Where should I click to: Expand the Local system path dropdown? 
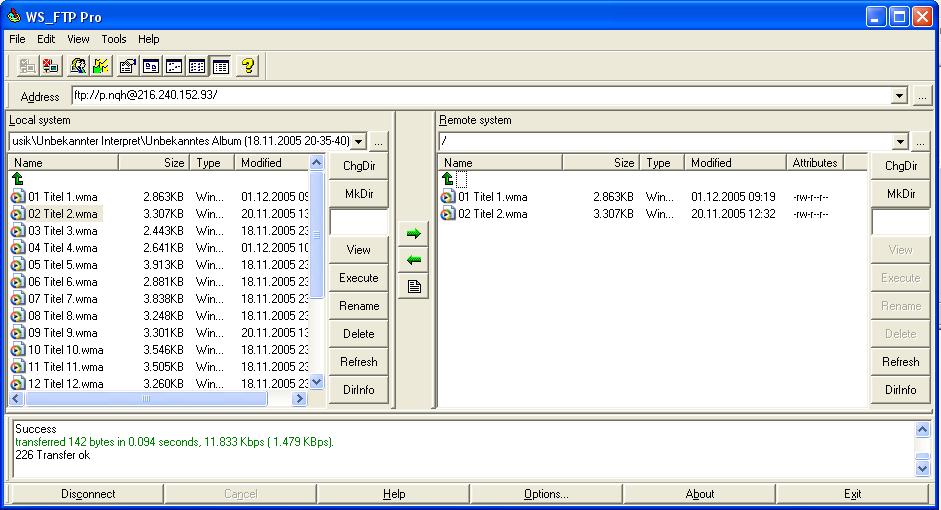coord(358,142)
